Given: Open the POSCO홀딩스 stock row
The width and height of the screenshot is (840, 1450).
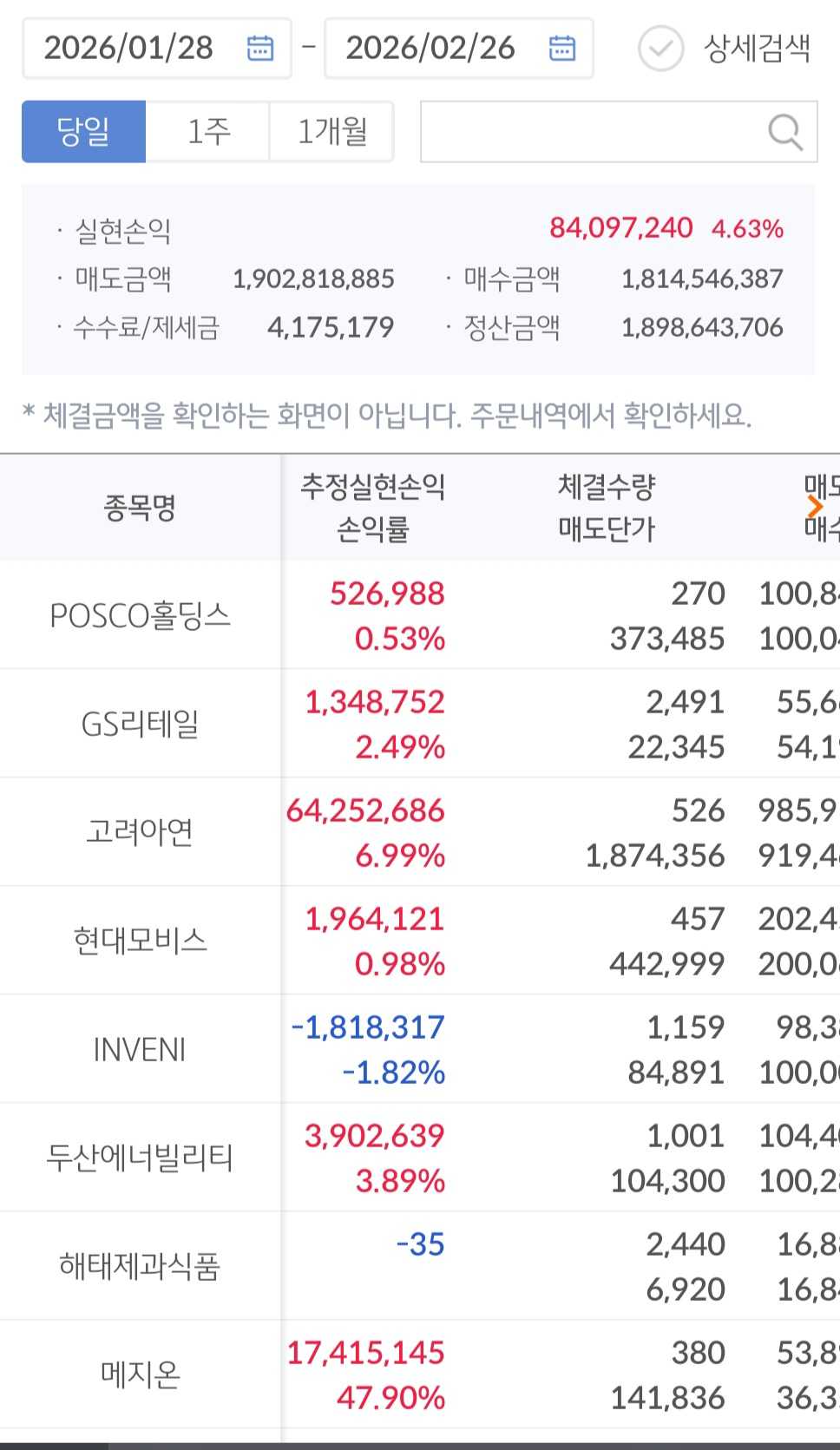Looking at the screenshot, I should tap(140, 615).
